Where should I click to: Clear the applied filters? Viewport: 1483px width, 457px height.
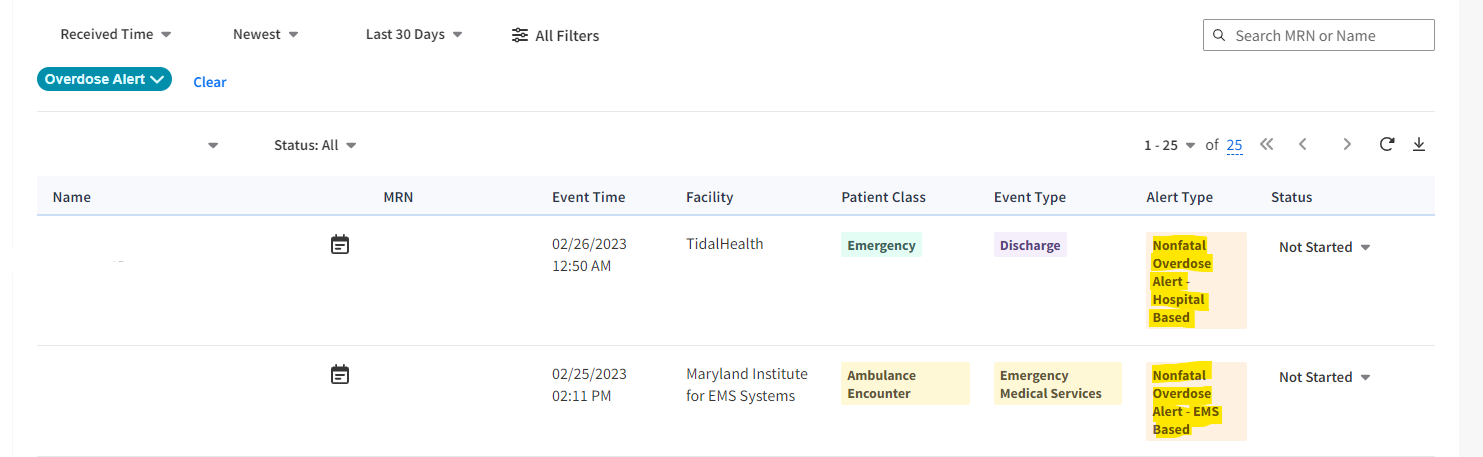pos(210,82)
